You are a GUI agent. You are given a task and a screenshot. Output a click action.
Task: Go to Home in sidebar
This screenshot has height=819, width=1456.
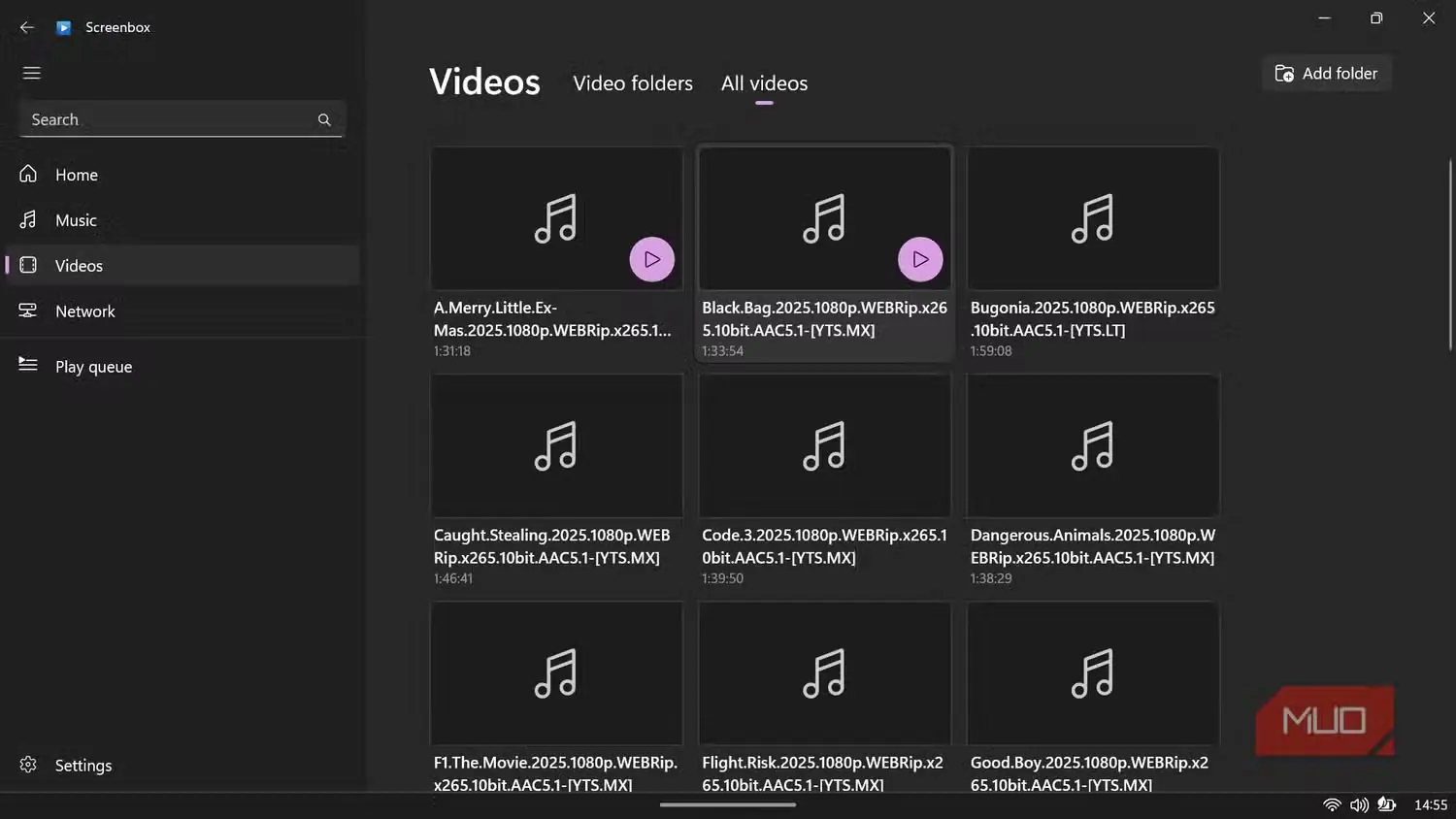pos(181,175)
